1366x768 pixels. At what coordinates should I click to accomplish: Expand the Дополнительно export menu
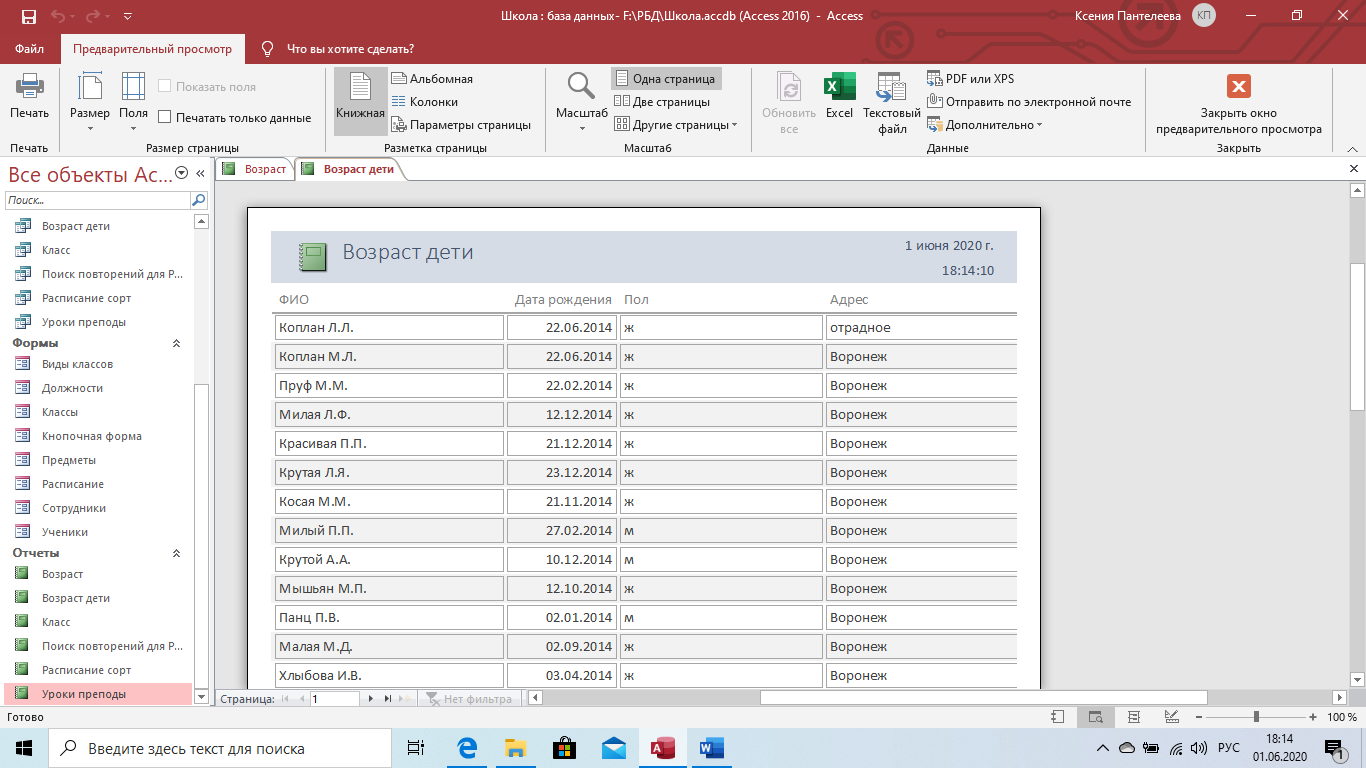tap(985, 125)
